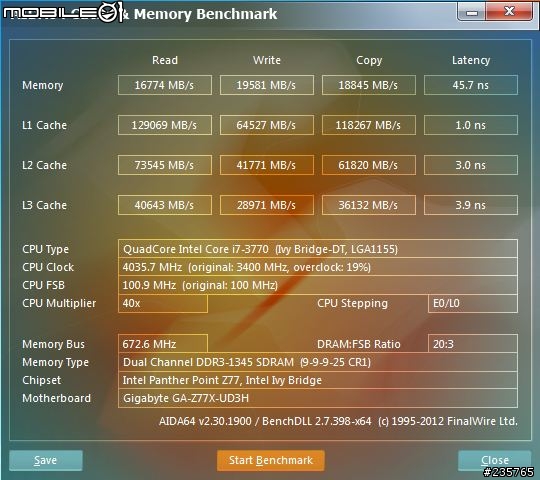Select L1 Cache Write 64527 MB/s
The width and height of the screenshot is (540, 480).
267,125
